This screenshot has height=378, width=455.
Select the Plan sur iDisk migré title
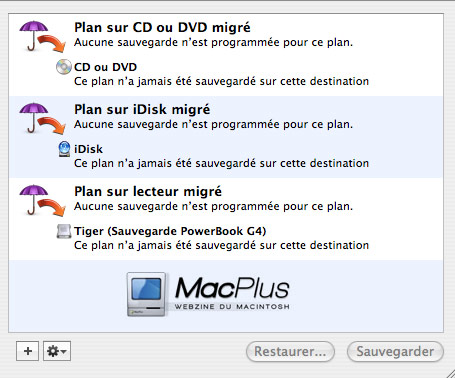pos(142,109)
